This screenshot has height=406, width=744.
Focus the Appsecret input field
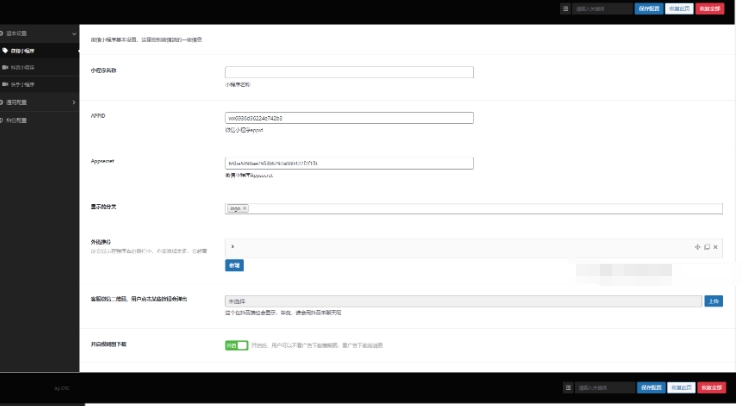pos(349,163)
